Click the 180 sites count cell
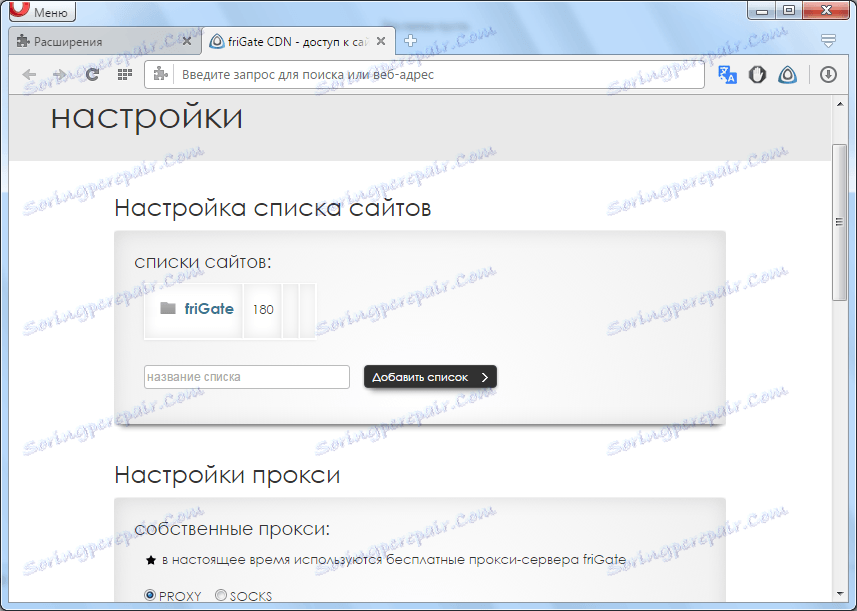857x611 pixels. coord(263,310)
